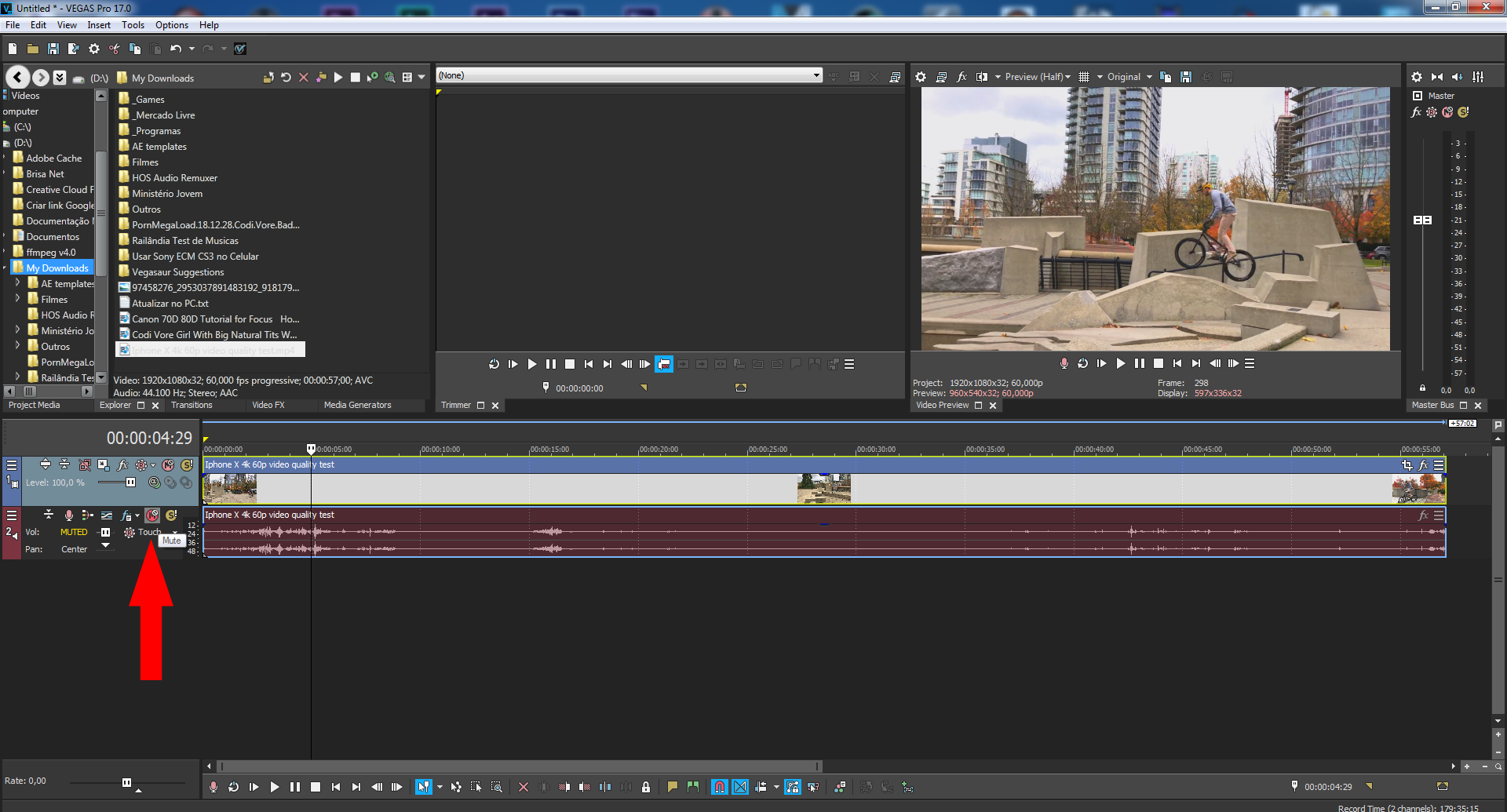Open Track FX on the video track
The height and width of the screenshot is (812, 1507).
click(122, 465)
